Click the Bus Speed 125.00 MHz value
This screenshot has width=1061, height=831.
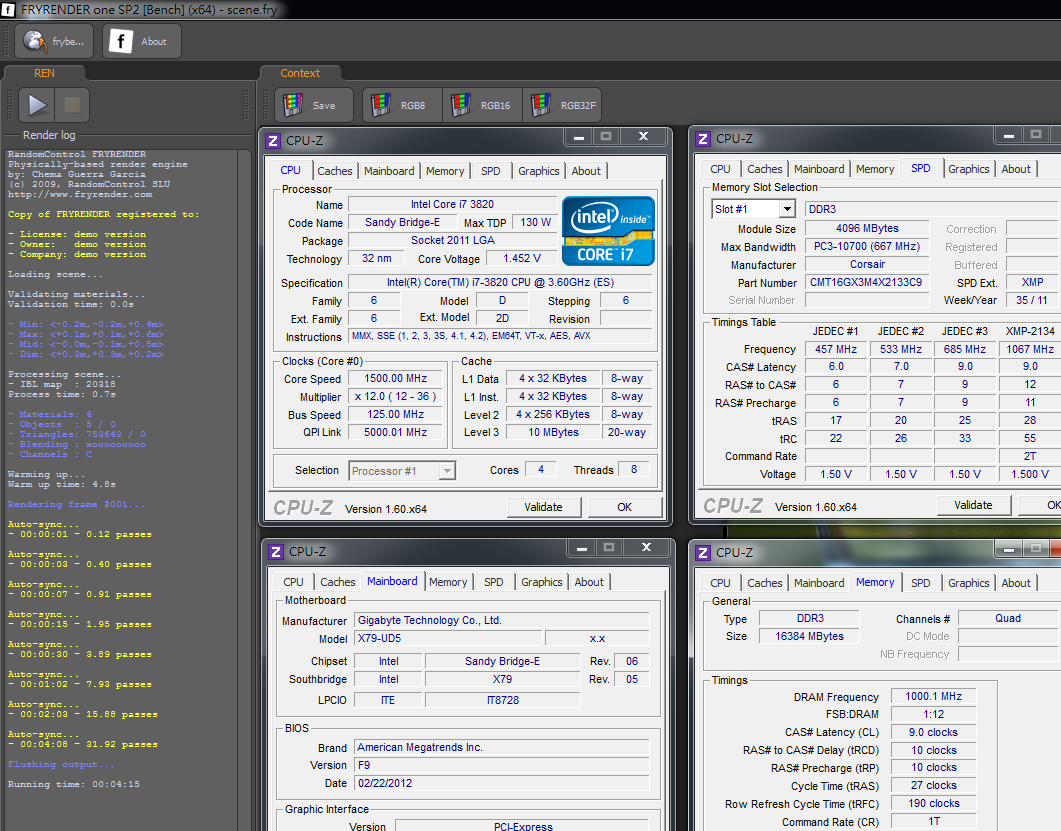[396, 414]
